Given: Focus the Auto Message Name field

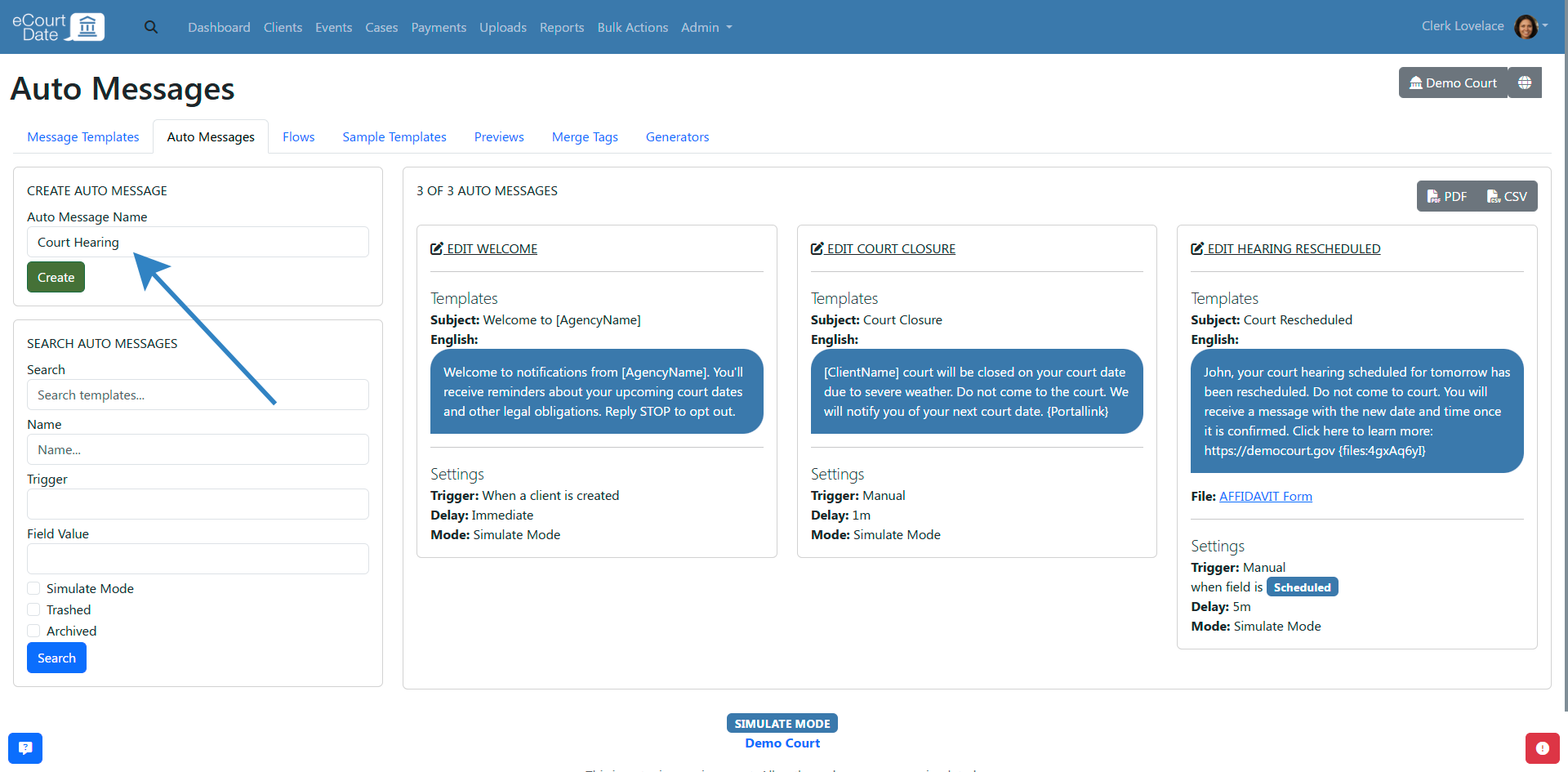Looking at the screenshot, I should tap(198, 242).
